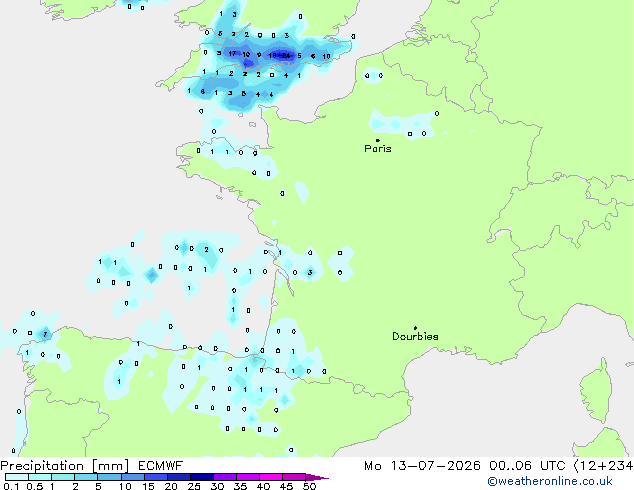Viewport: 634px width, 490px height.
Task: Click the Paris city label
Action: click(x=378, y=149)
